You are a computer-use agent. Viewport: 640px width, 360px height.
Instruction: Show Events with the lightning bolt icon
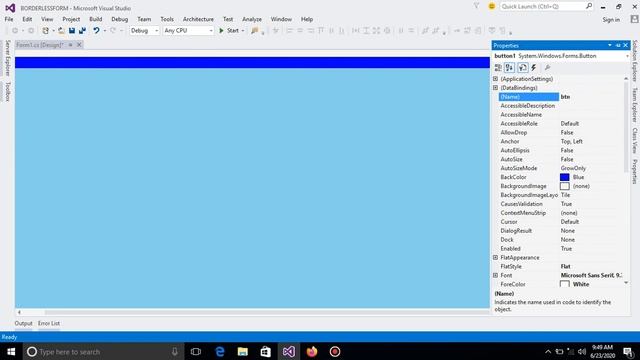click(x=533, y=68)
